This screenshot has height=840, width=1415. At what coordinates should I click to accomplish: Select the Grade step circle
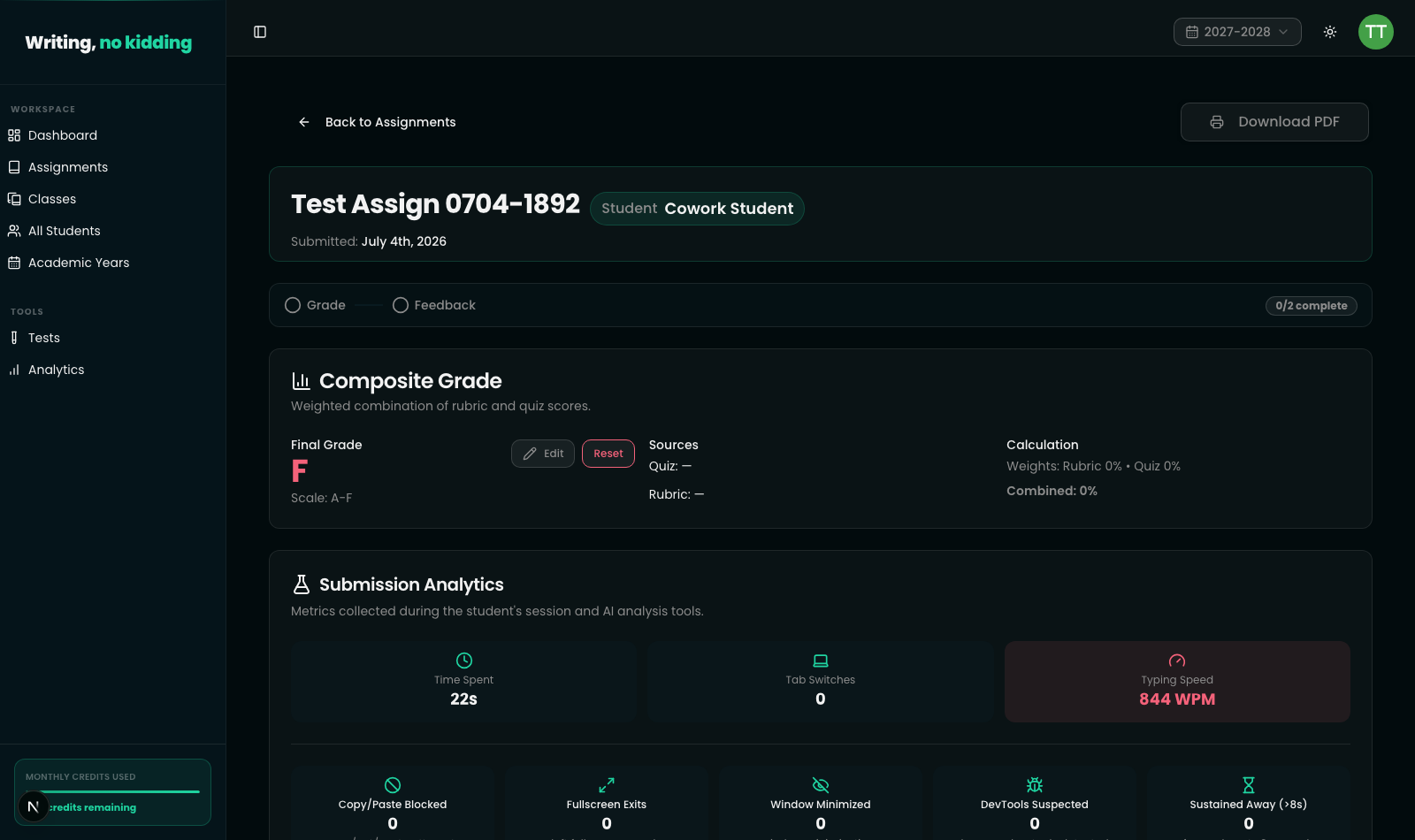click(293, 305)
